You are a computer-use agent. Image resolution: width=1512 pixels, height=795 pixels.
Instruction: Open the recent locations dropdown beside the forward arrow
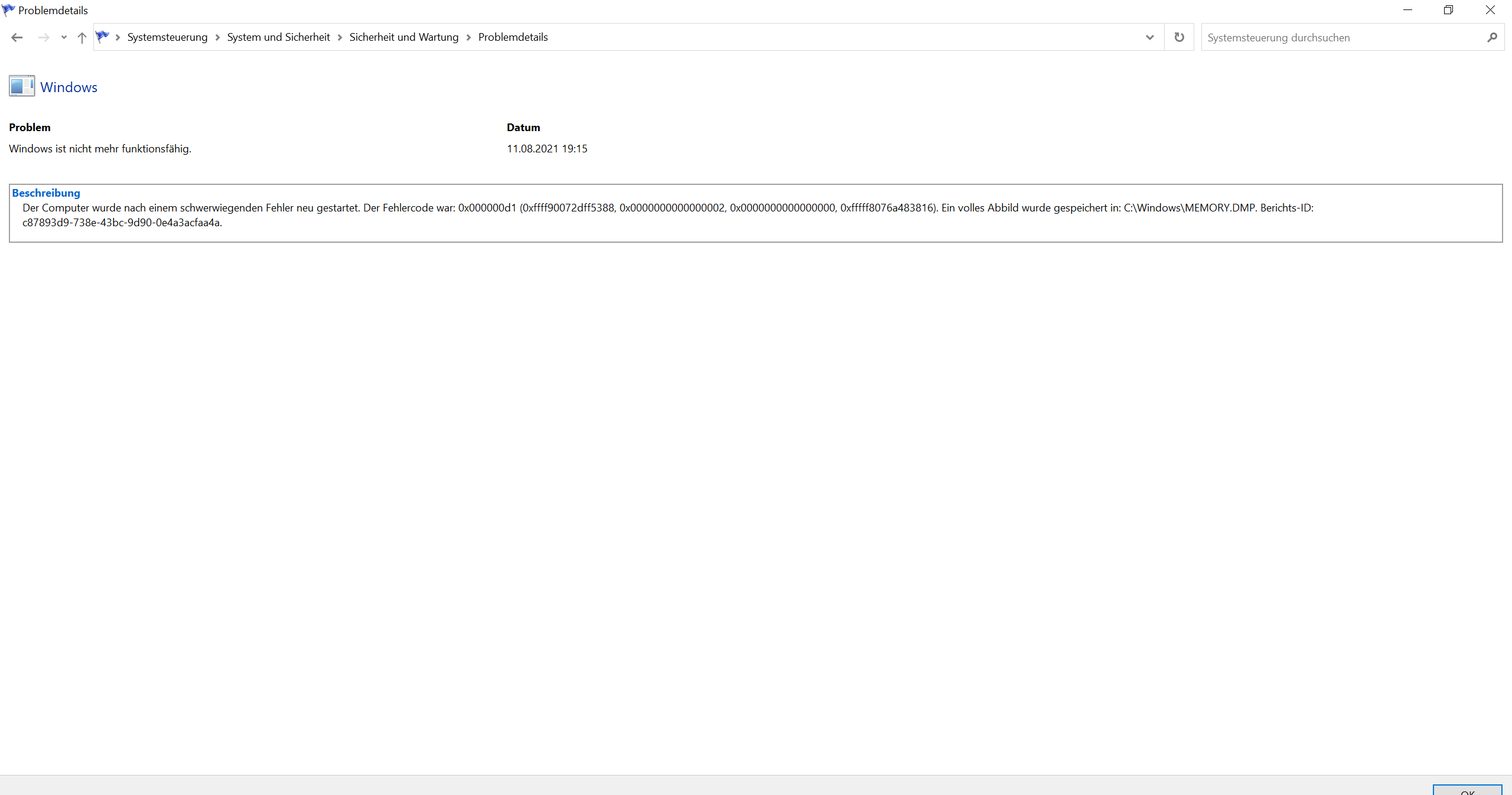pos(63,37)
